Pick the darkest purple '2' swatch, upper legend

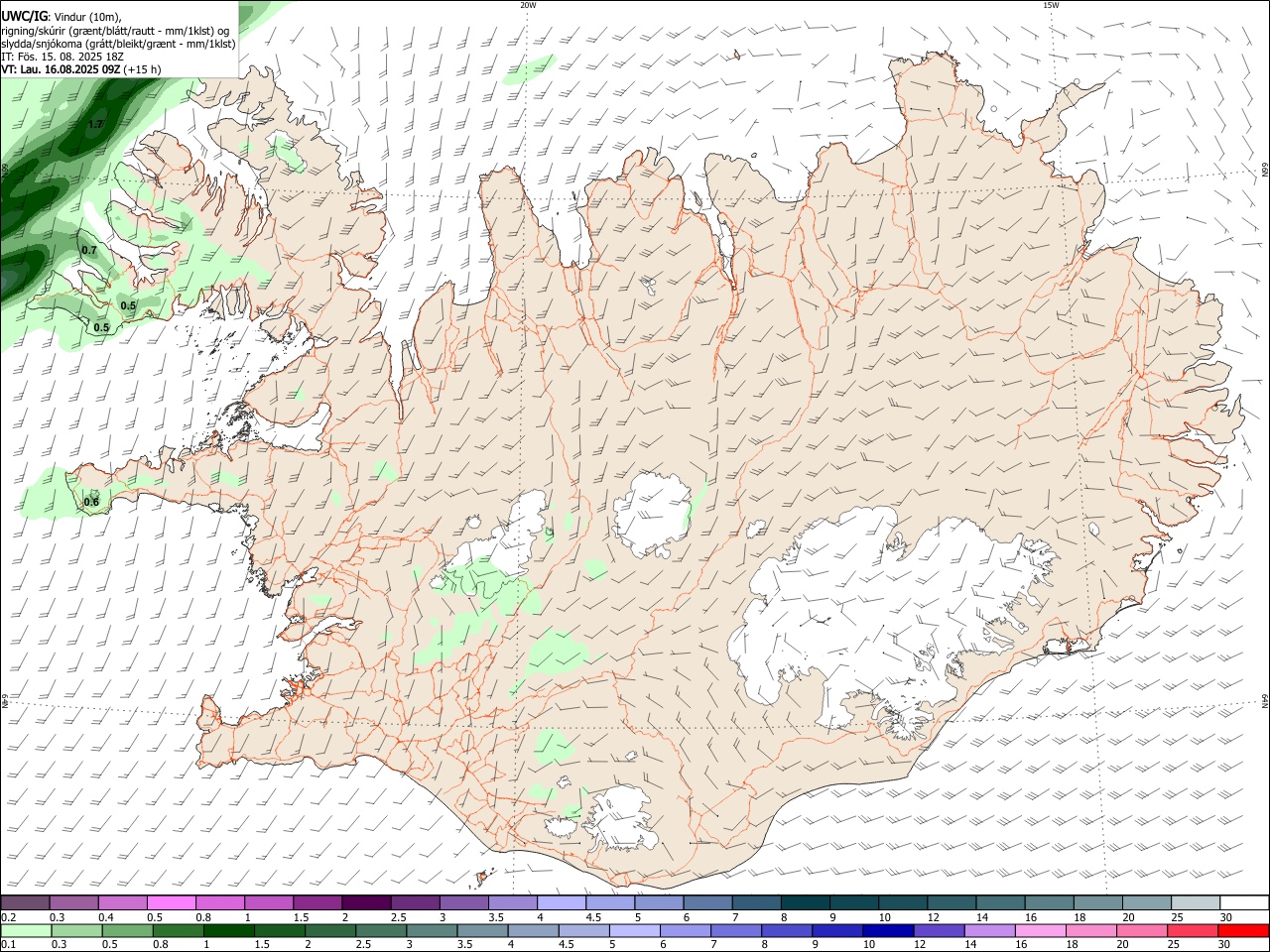(366, 903)
